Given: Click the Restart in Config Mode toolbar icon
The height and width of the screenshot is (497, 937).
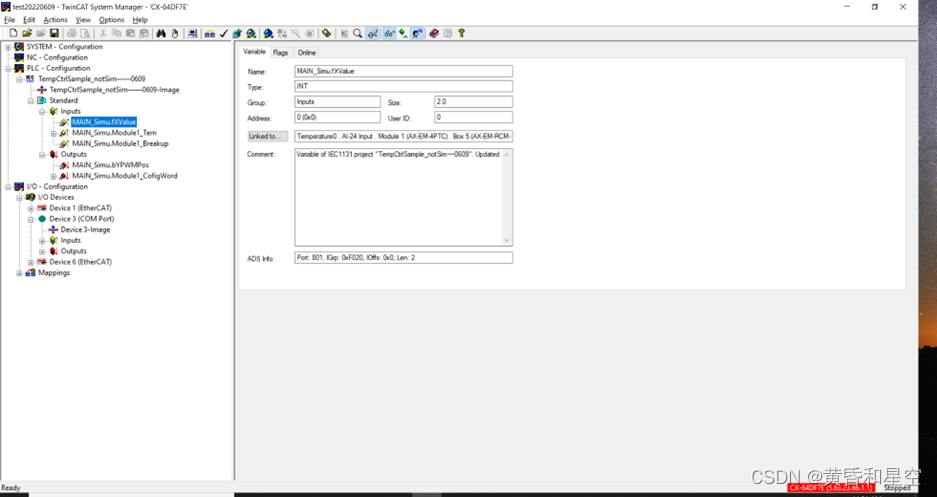Looking at the screenshot, I should 268,33.
